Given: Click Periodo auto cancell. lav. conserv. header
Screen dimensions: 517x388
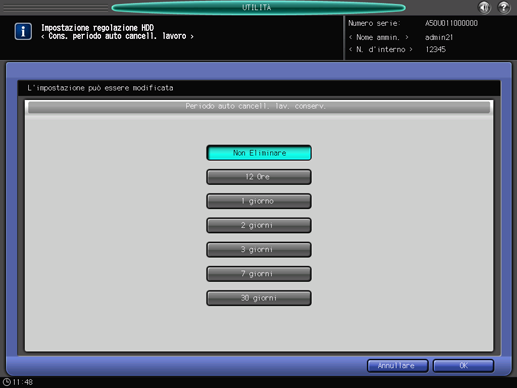Looking at the screenshot, I should 259,107.
